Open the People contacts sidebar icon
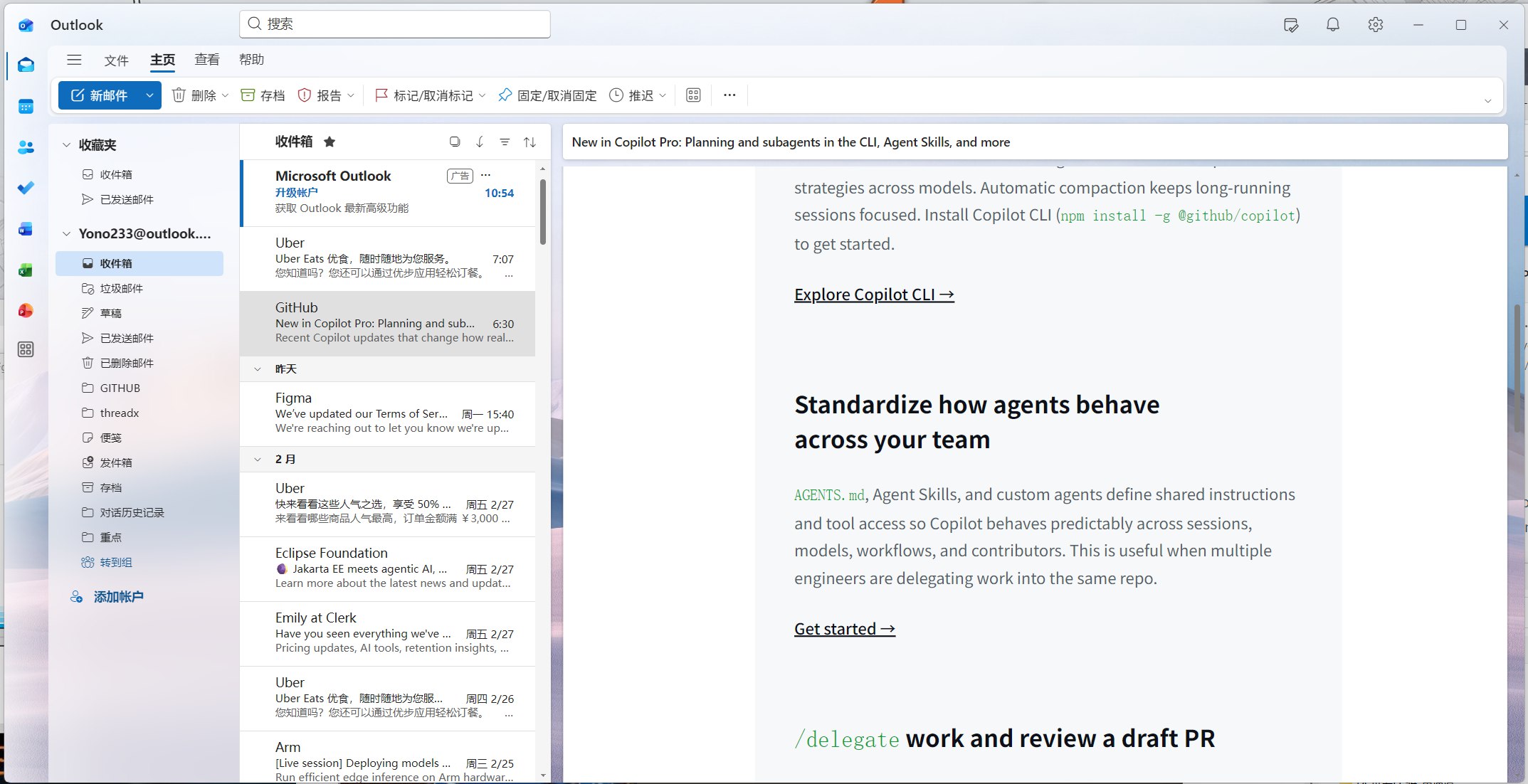The image size is (1528, 784). pyautogui.click(x=26, y=147)
